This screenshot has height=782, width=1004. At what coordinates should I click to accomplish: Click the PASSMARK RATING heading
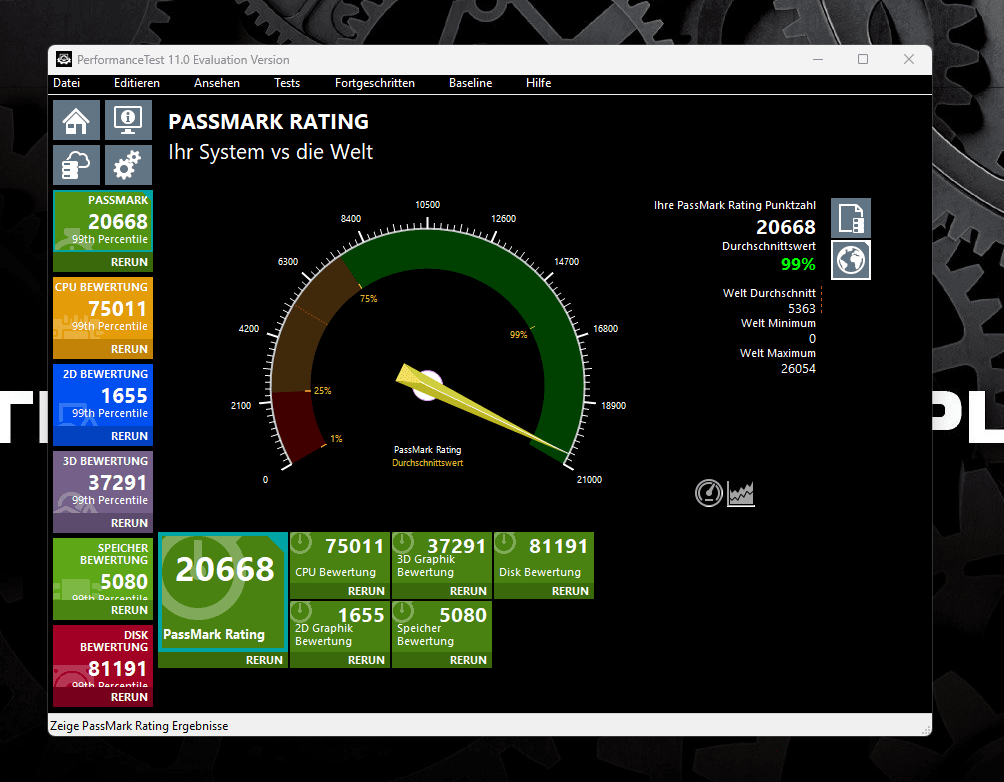[268, 122]
